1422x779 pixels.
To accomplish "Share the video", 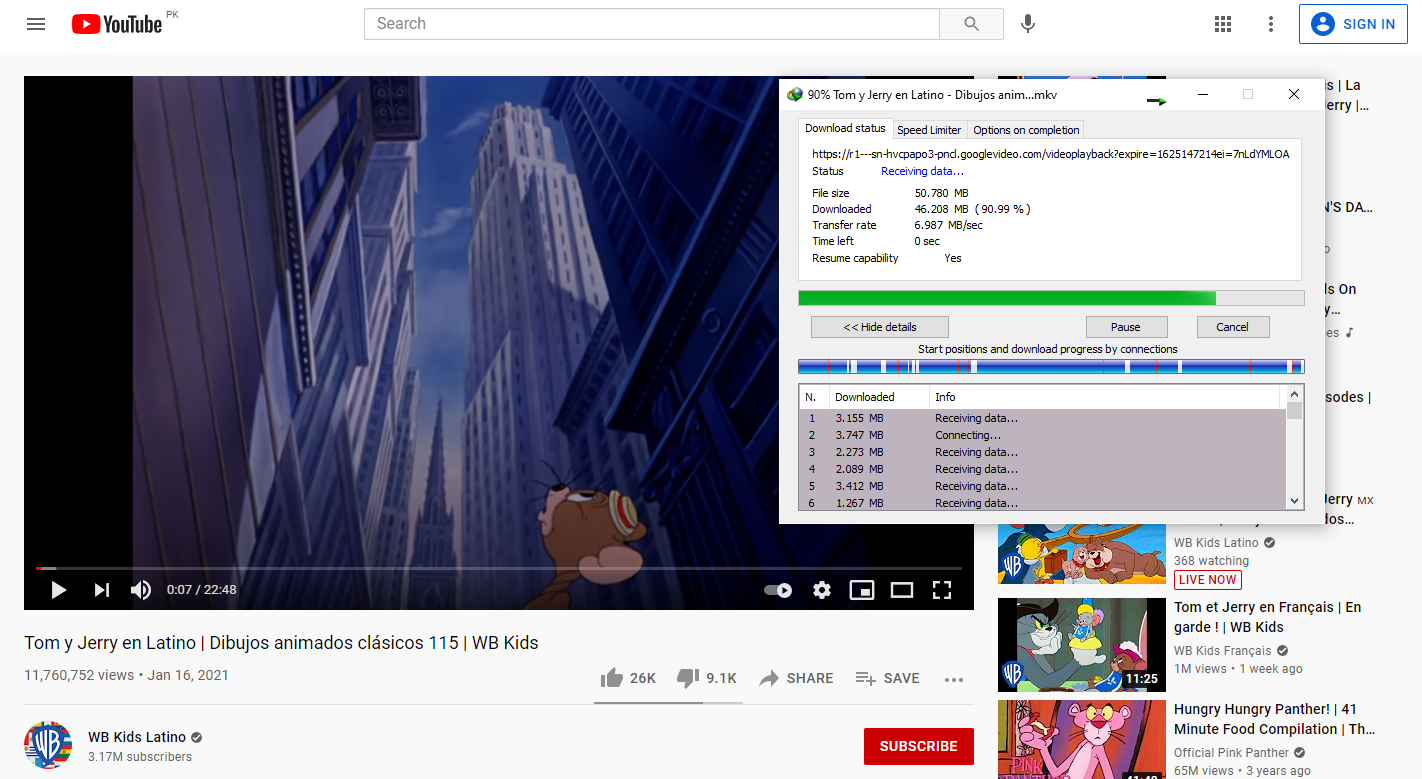I will click(796, 678).
